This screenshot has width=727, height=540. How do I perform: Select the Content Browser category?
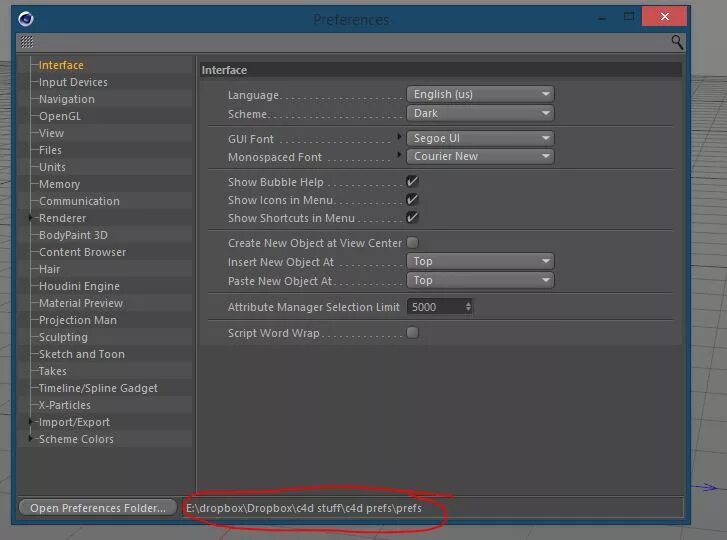[x=83, y=252]
